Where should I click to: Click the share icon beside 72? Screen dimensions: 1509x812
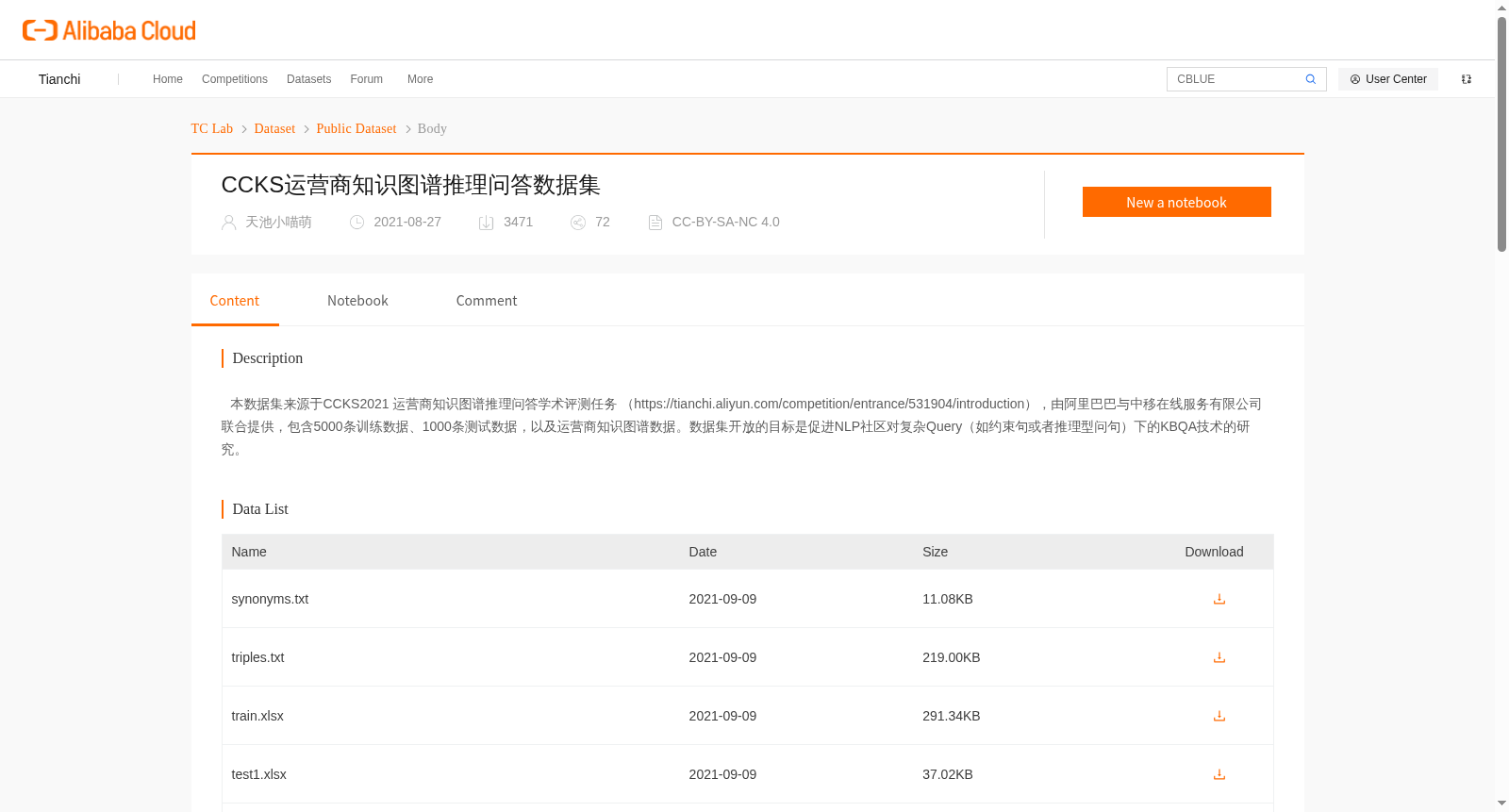tap(578, 223)
